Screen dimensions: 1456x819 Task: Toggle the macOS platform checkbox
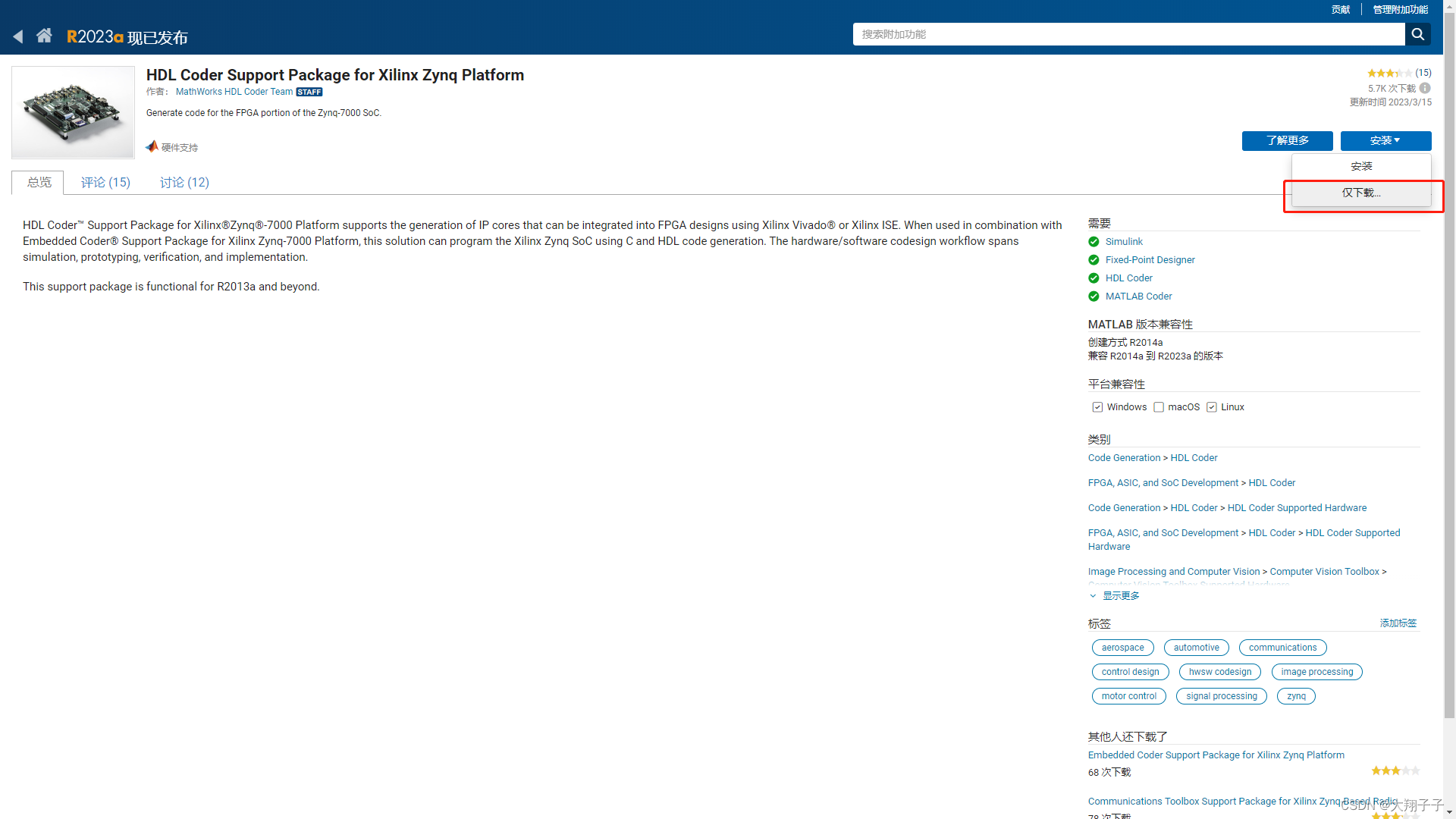click(1159, 407)
